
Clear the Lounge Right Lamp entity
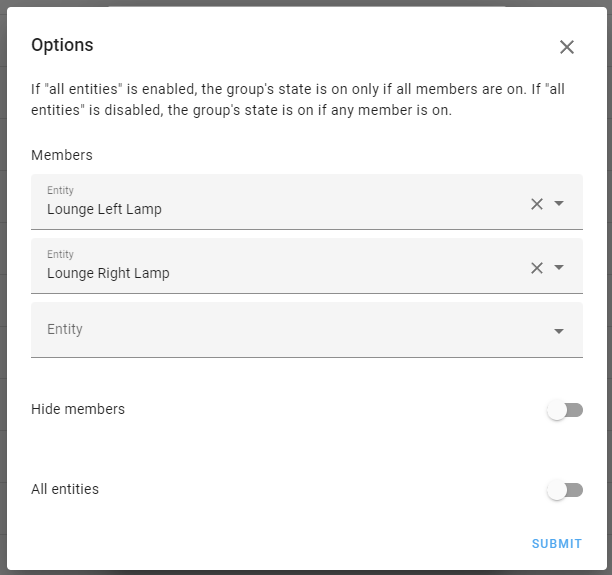coord(537,268)
